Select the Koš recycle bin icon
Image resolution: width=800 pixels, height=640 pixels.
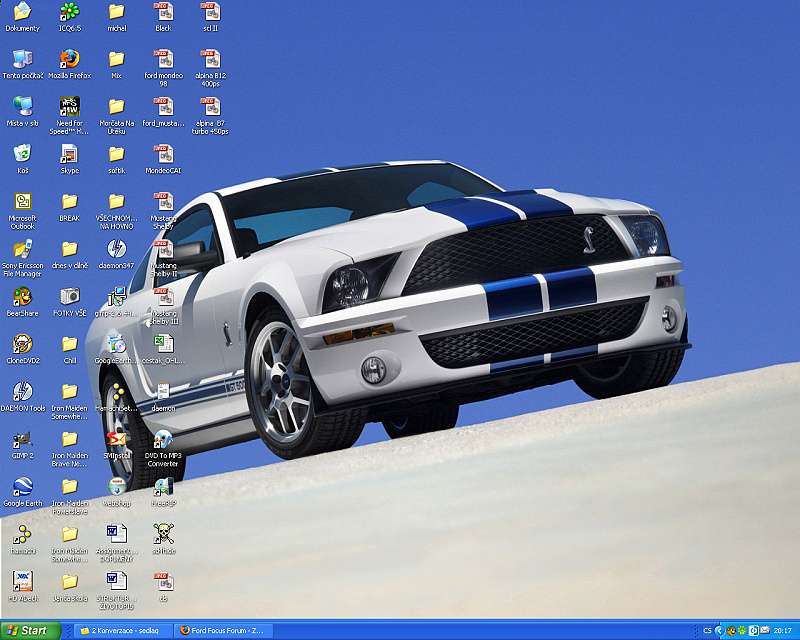coord(22,154)
